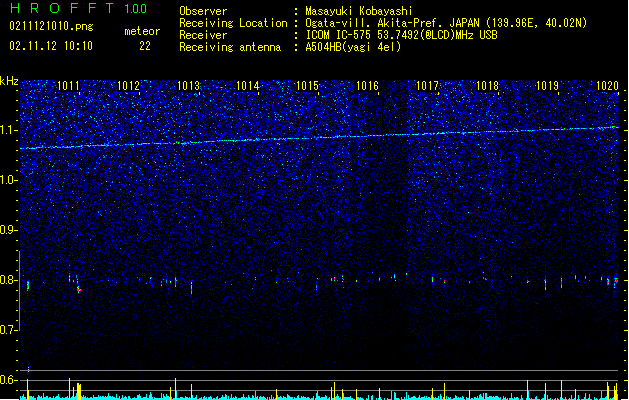629x400 pixels.
Task: Click the 0.9 kHz frequency axis label
Action: 9,230
